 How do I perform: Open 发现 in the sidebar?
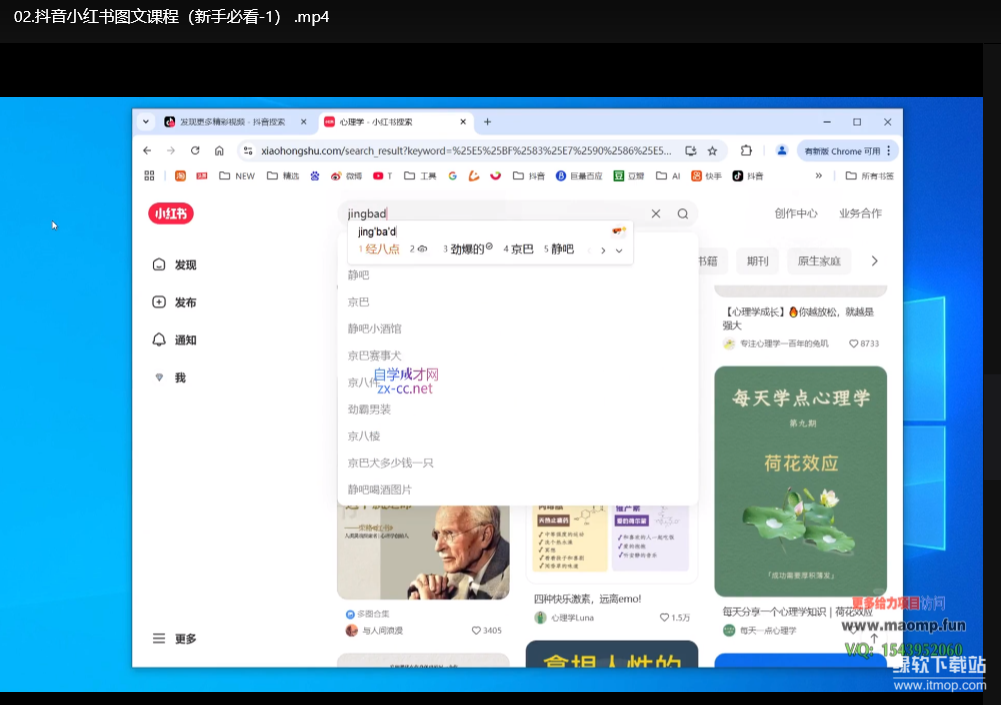click(x=175, y=265)
